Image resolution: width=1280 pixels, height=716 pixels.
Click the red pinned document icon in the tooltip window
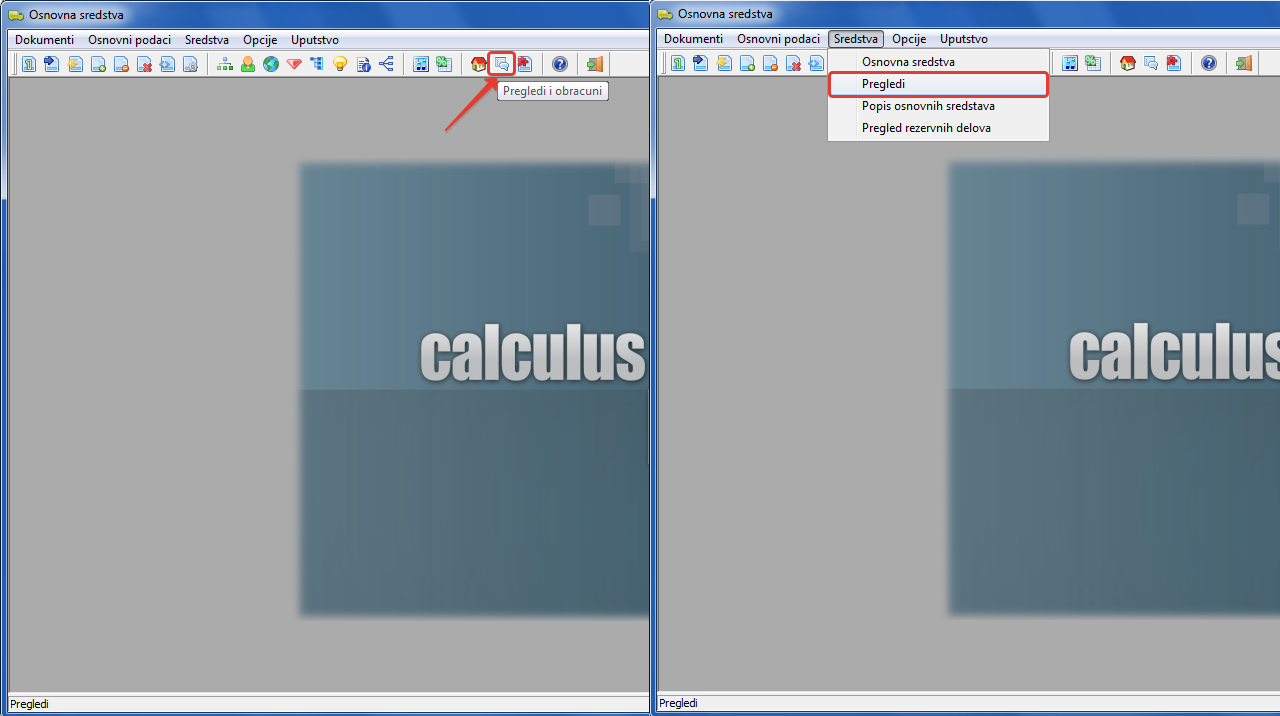(525, 64)
